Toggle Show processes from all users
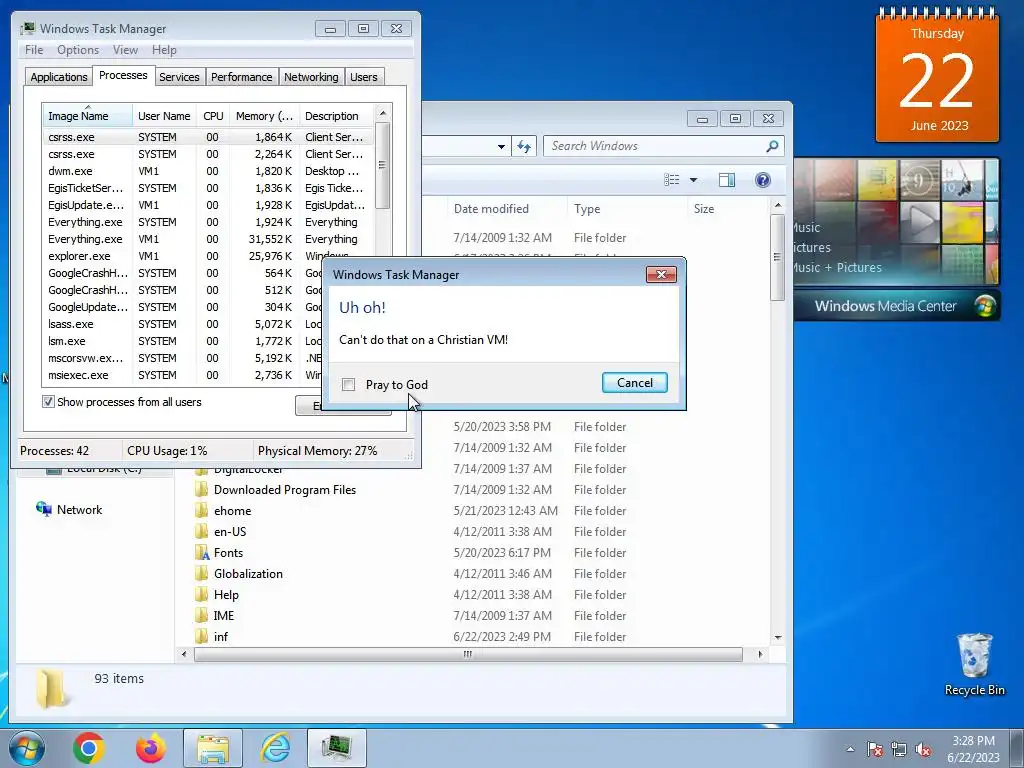1024x768 pixels. coord(48,402)
